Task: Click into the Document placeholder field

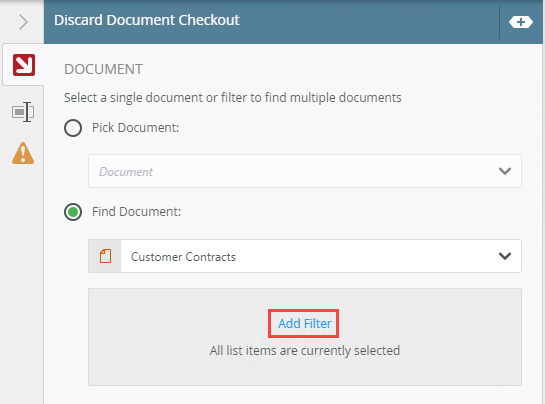Action: 305,171
